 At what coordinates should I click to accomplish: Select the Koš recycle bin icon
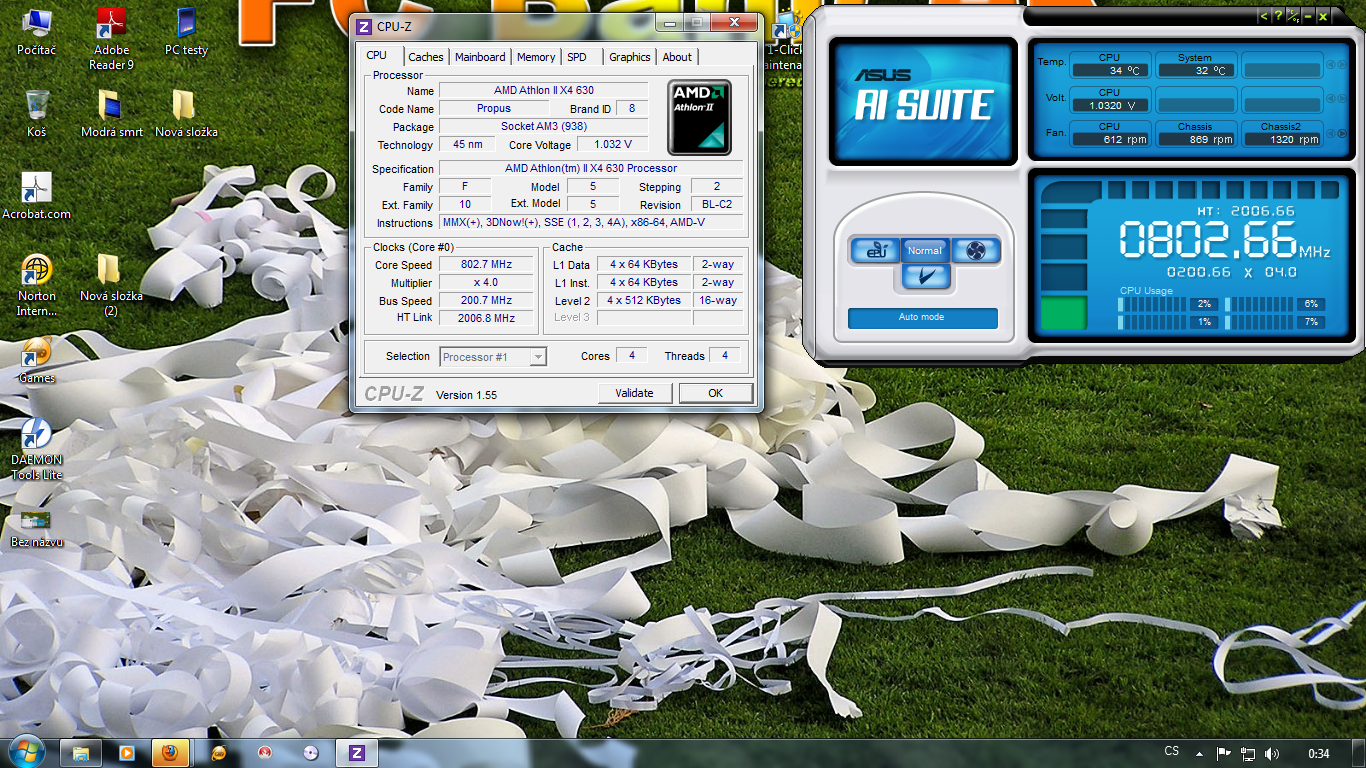[37, 113]
